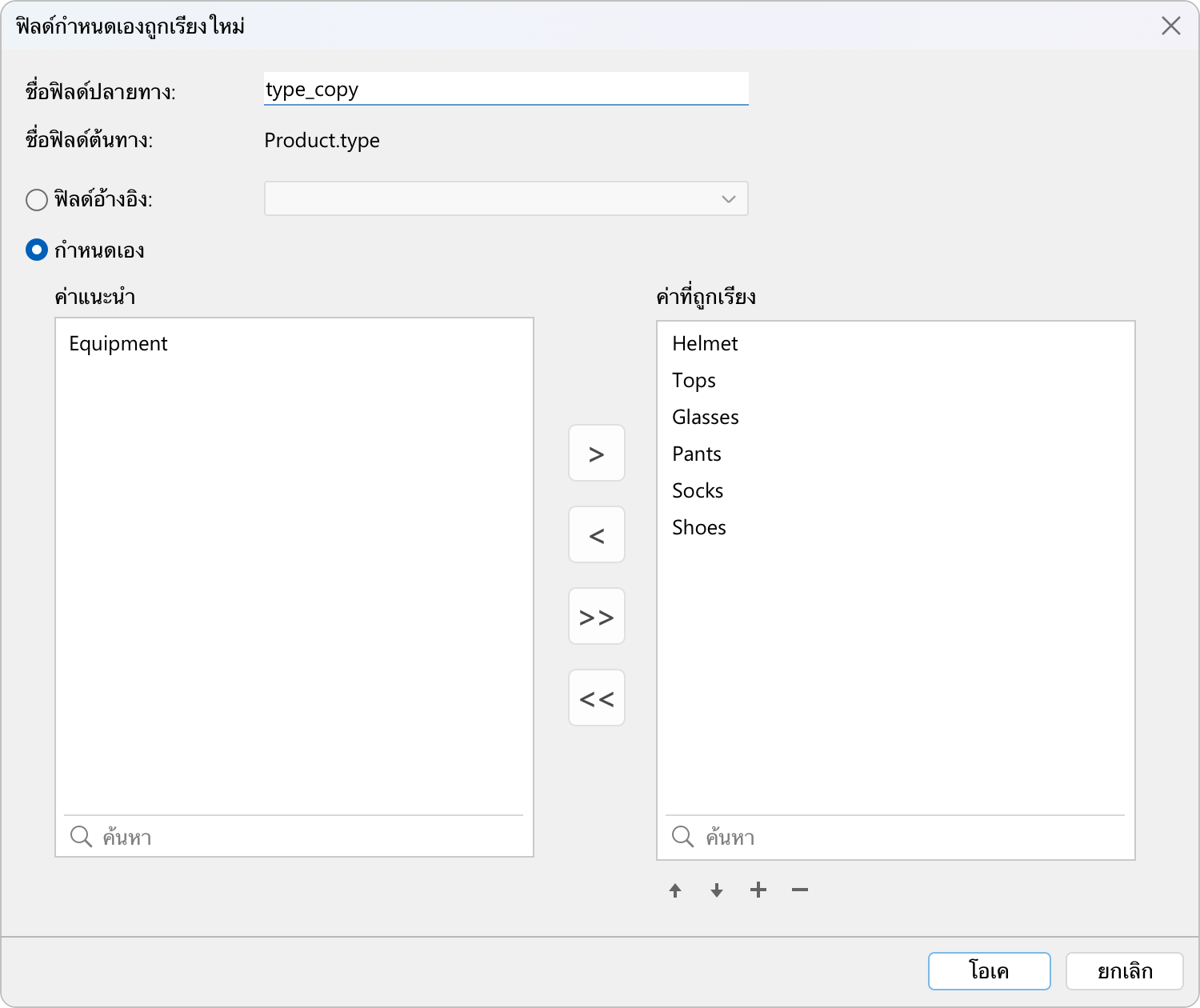Click the move down arrow icon
Screen dimensions: 1200x1008
tap(717, 890)
